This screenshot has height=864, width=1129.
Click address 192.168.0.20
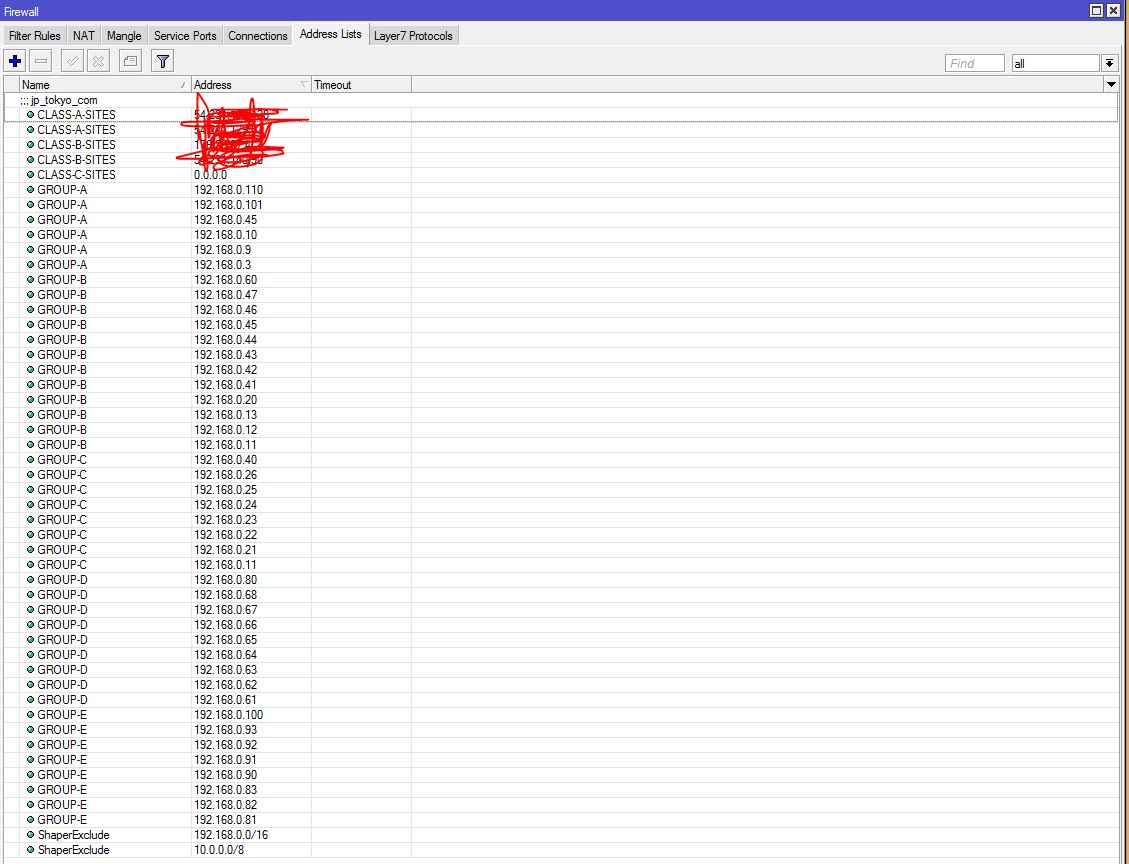click(x=225, y=400)
